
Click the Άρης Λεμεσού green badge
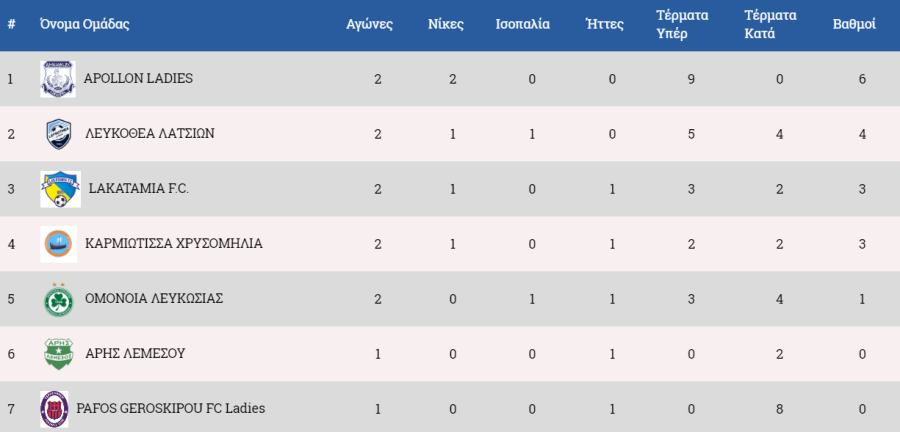pyautogui.click(x=59, y=354)
